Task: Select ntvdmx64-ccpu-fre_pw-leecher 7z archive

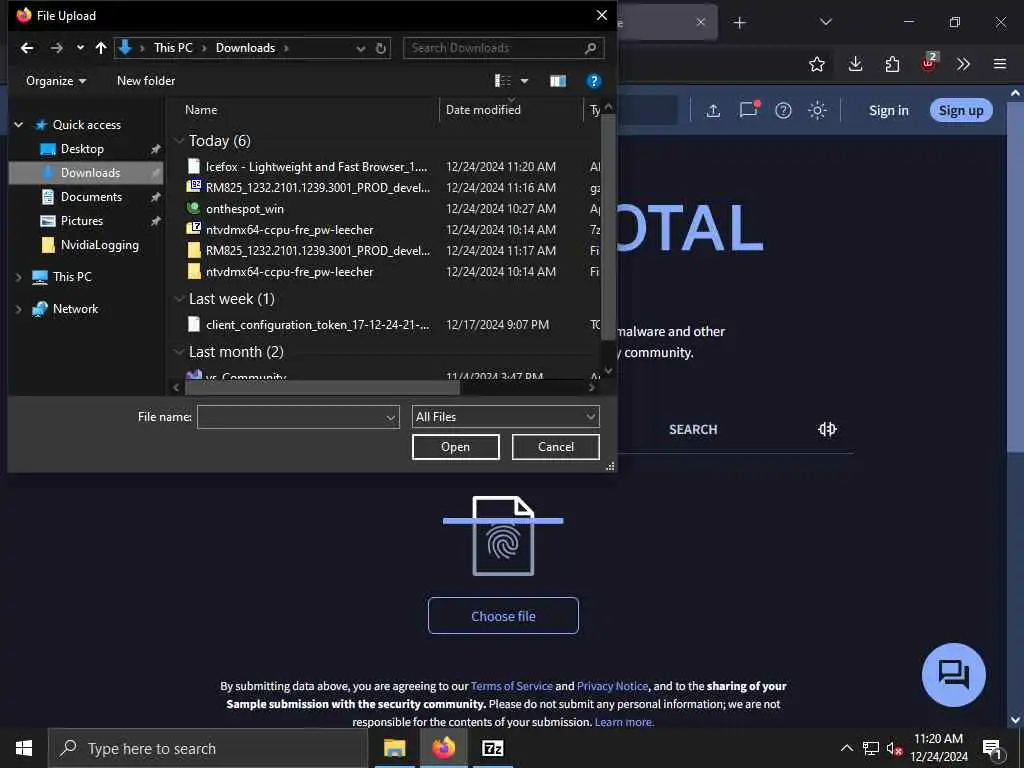Action: pos(289,230)
